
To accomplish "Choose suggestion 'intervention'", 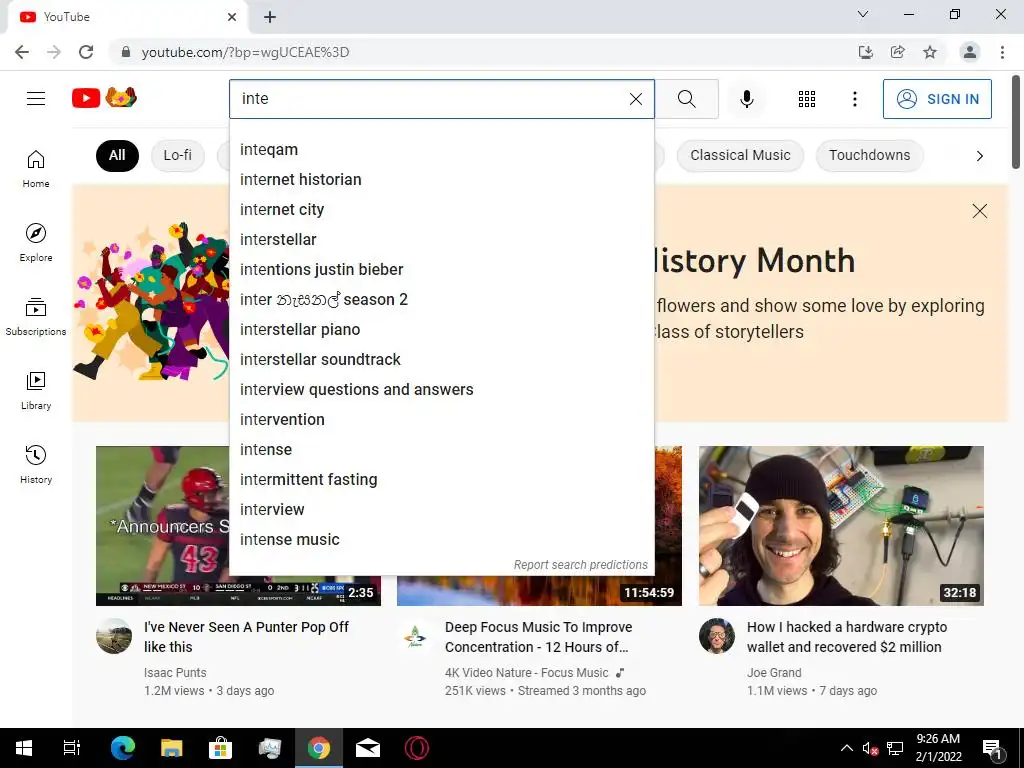I will click(x=441, y=420).
